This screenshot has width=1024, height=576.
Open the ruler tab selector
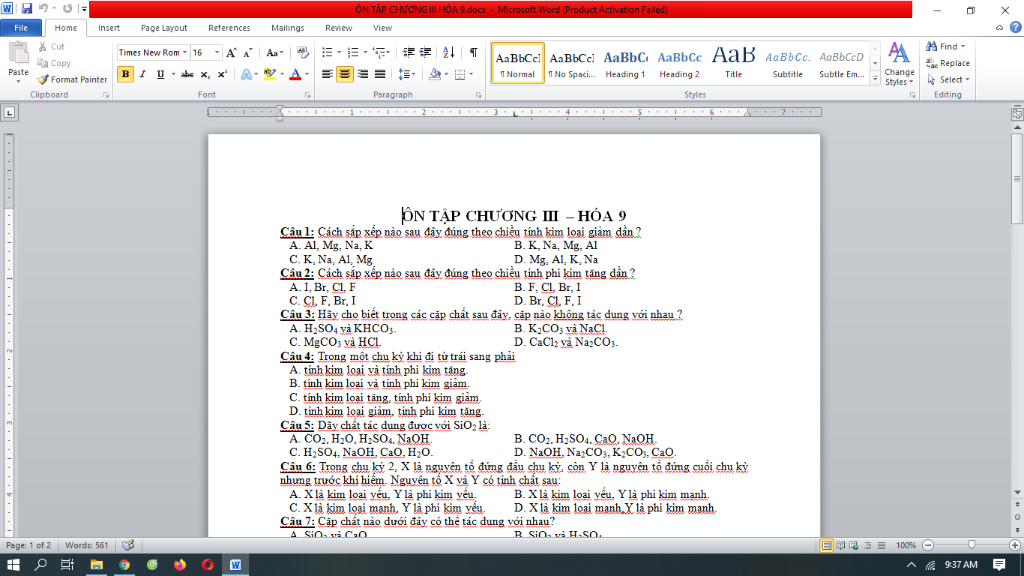[x=9, y=112]
